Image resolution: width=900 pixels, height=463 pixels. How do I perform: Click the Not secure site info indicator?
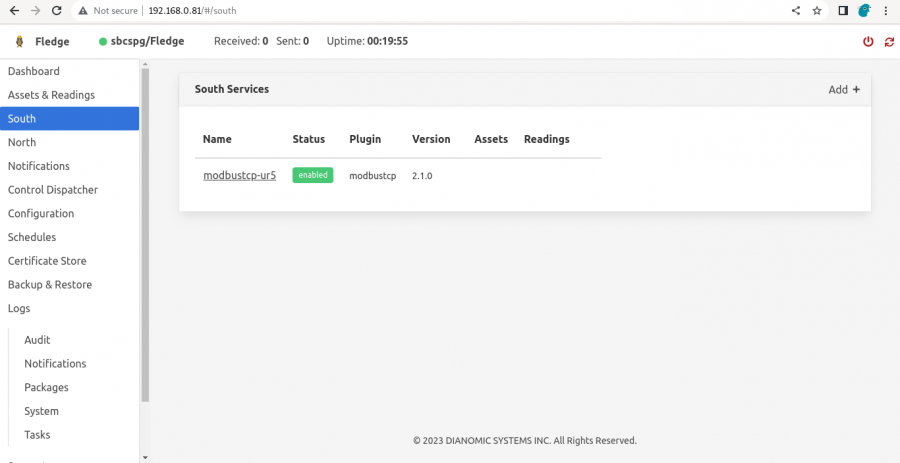click(108, 10)
